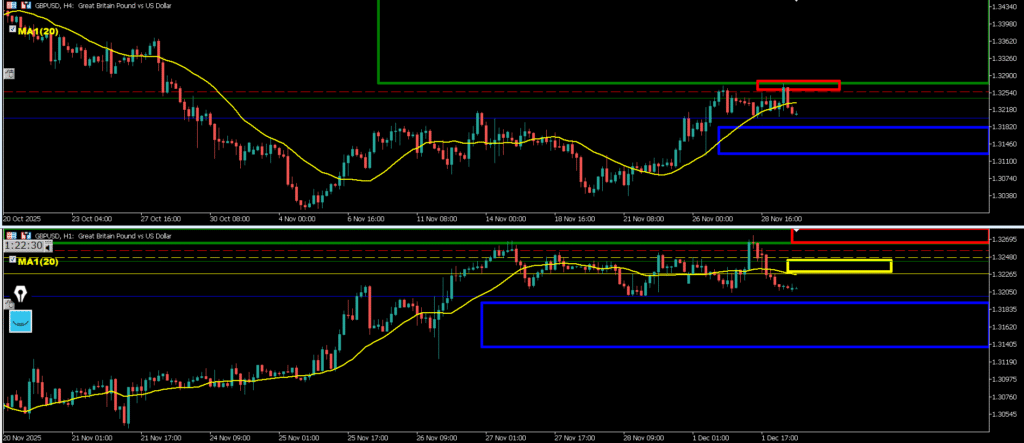Select the GBPUSD, H1 chart title
1024x443 pixels.
click(x=100, y=234)
